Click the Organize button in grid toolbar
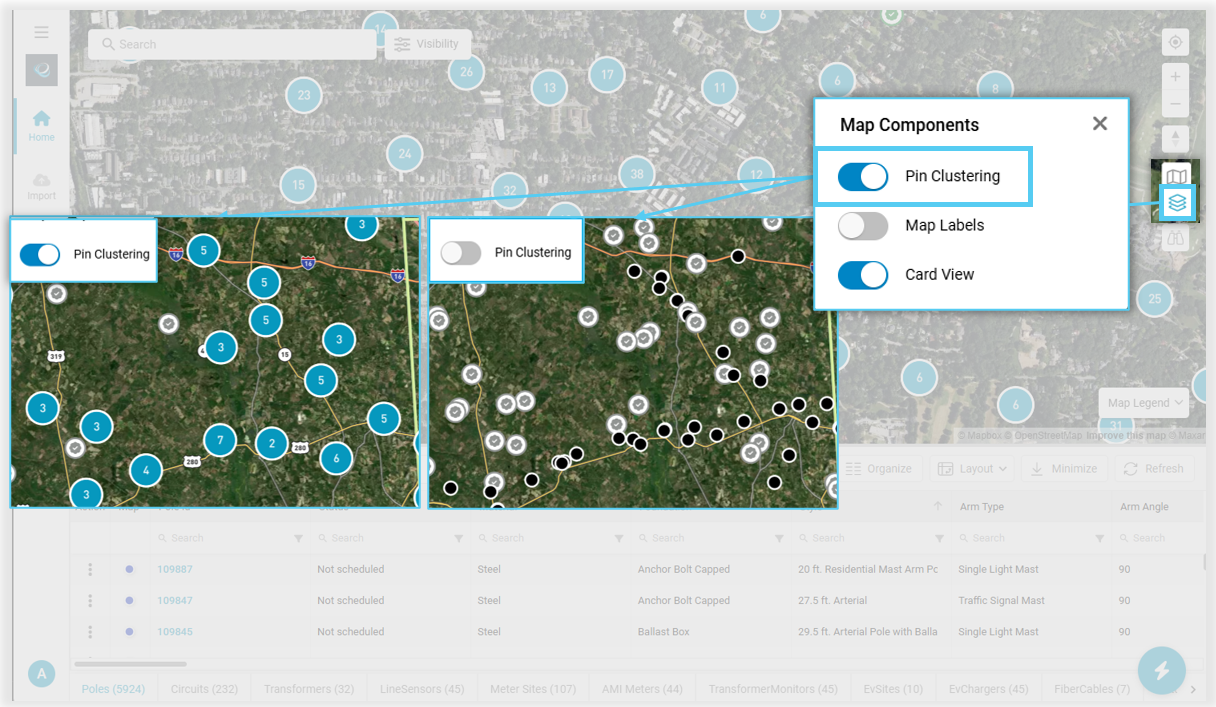Screen dimensions: 1216x707 (x=879, y=468)
